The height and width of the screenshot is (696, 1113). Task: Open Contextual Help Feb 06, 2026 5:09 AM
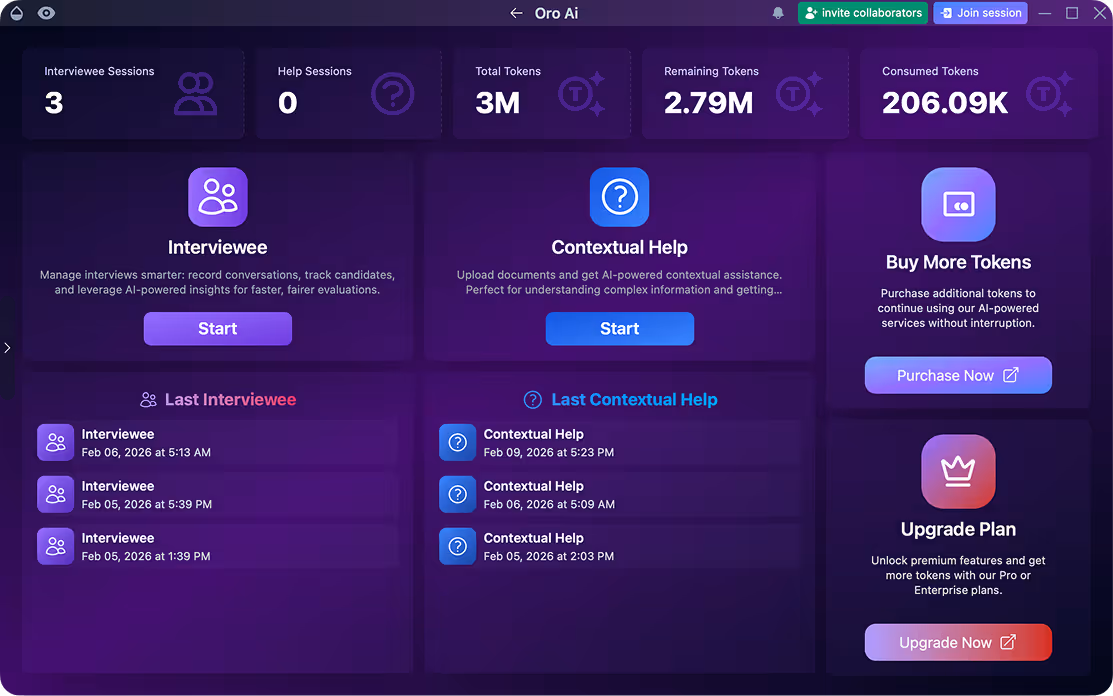(619, 495)
